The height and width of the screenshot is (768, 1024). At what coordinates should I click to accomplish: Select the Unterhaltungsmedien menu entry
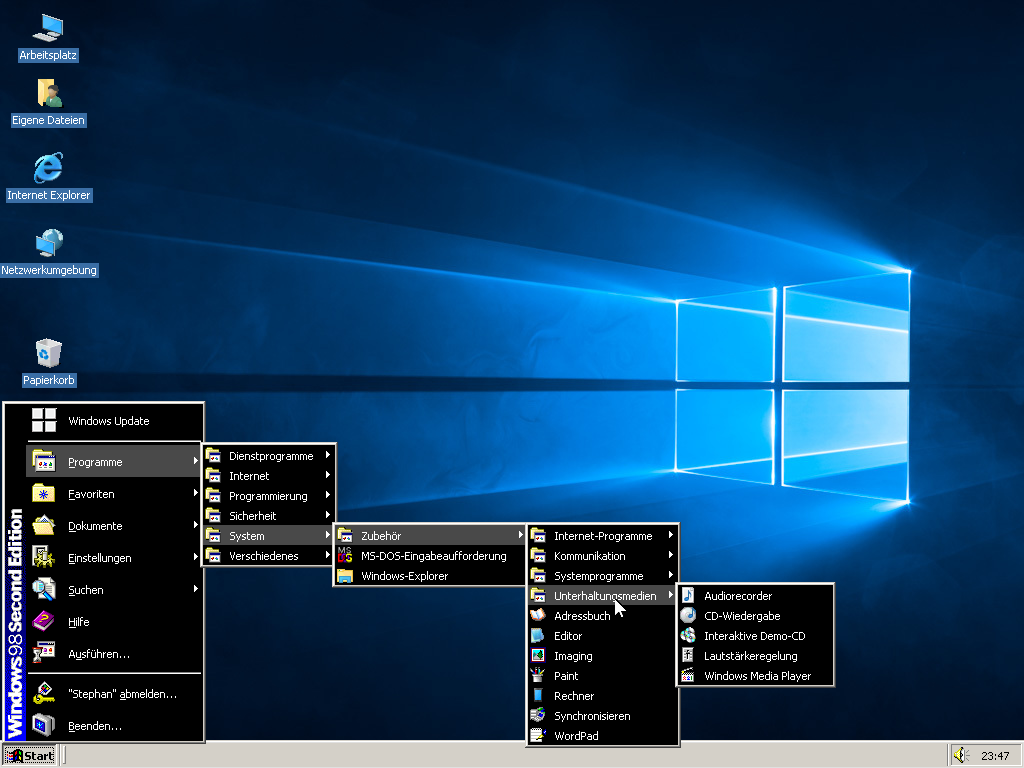(x=602, y=596)
